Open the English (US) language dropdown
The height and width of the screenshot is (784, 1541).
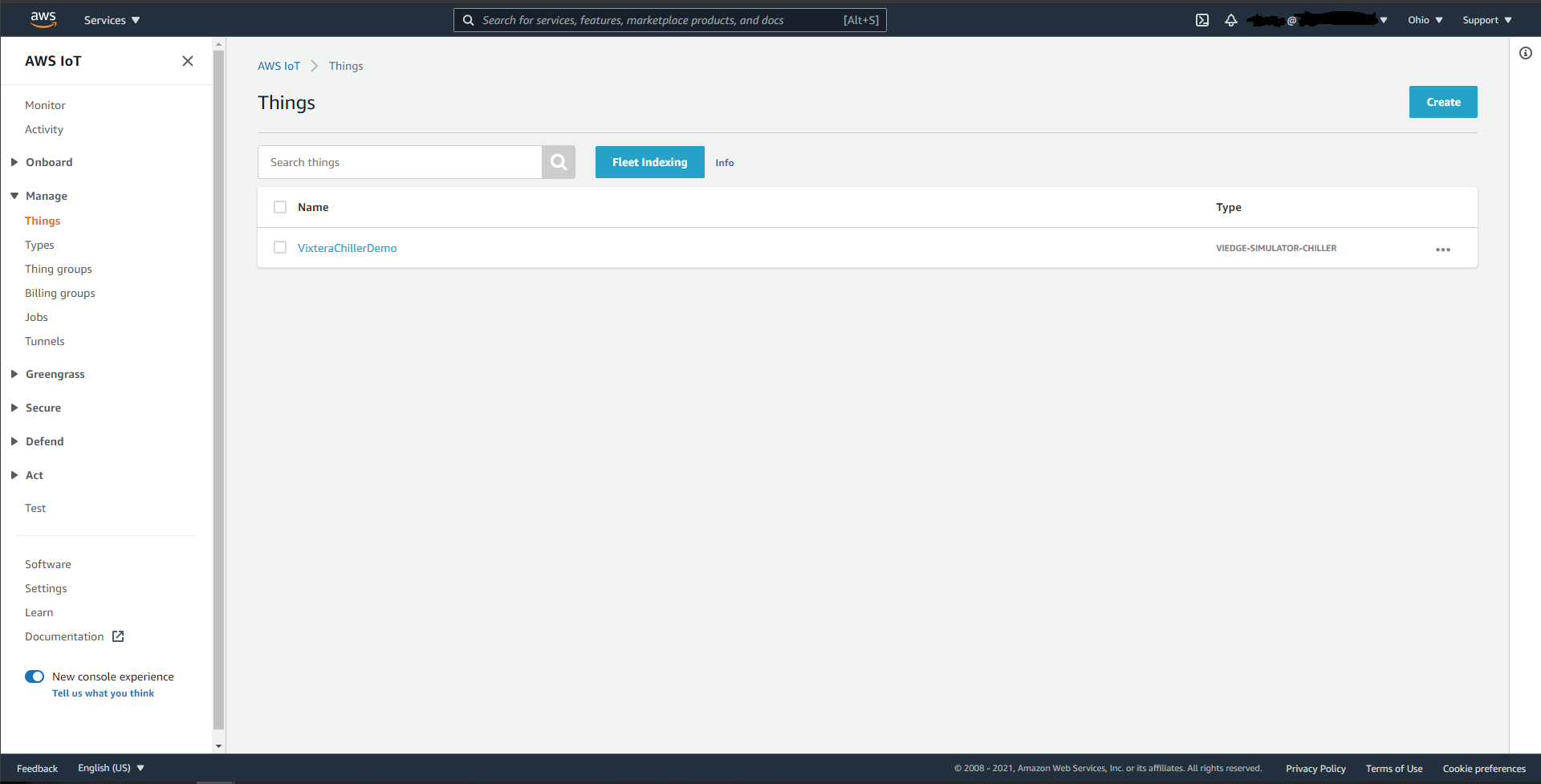point(111,768)
